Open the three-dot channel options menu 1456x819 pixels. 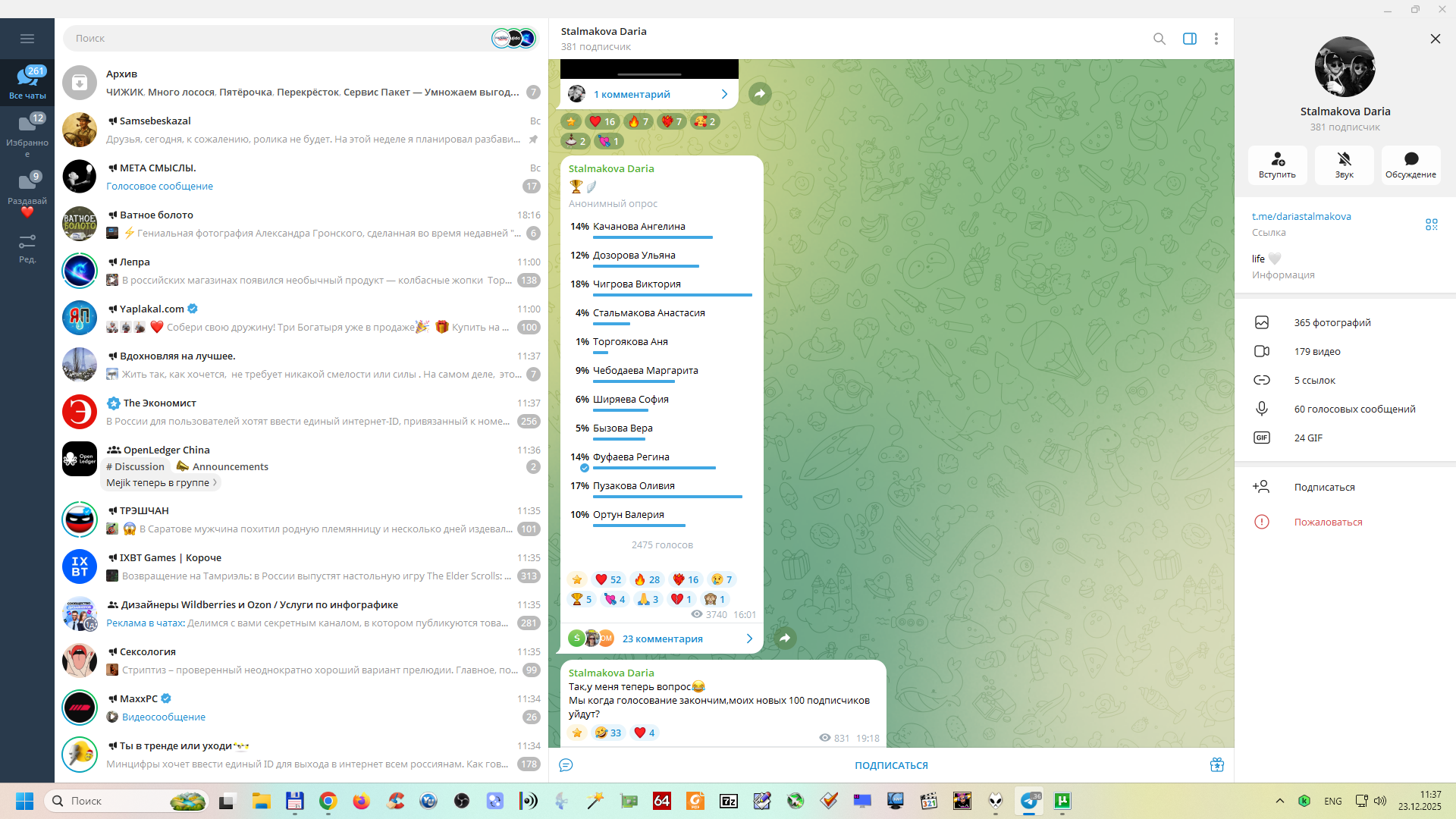(x=1216, y=39)
